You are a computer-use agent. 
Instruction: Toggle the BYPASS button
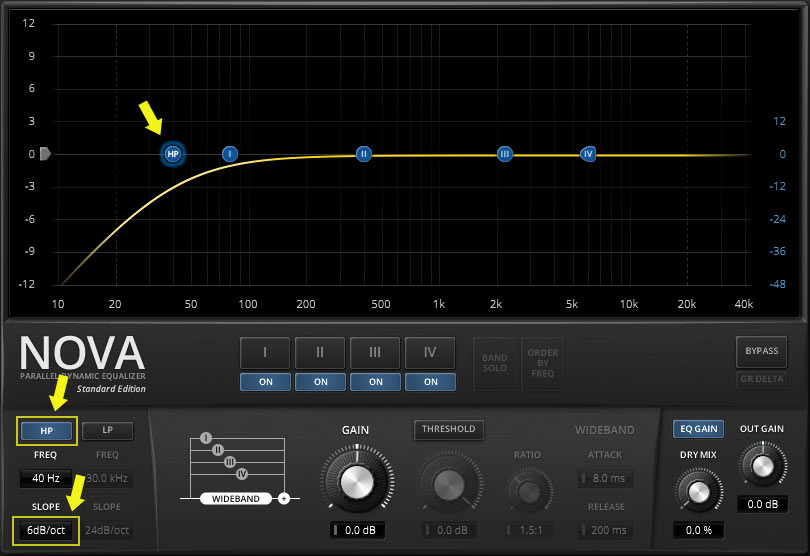coord(761,351)
